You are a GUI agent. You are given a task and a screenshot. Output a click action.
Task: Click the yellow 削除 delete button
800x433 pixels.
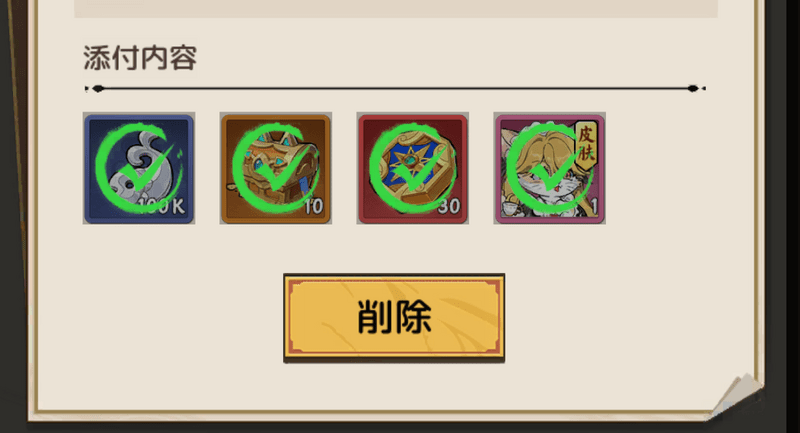394,317
